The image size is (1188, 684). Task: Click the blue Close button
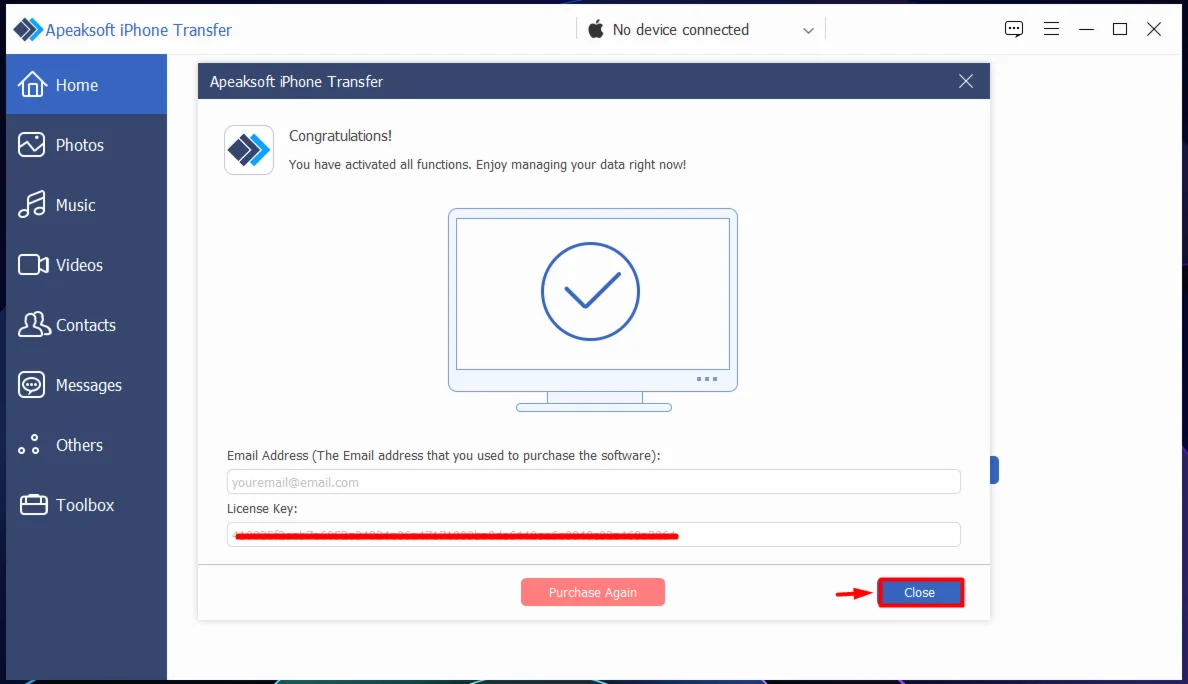pyautogui.click(x=921, y=592)
